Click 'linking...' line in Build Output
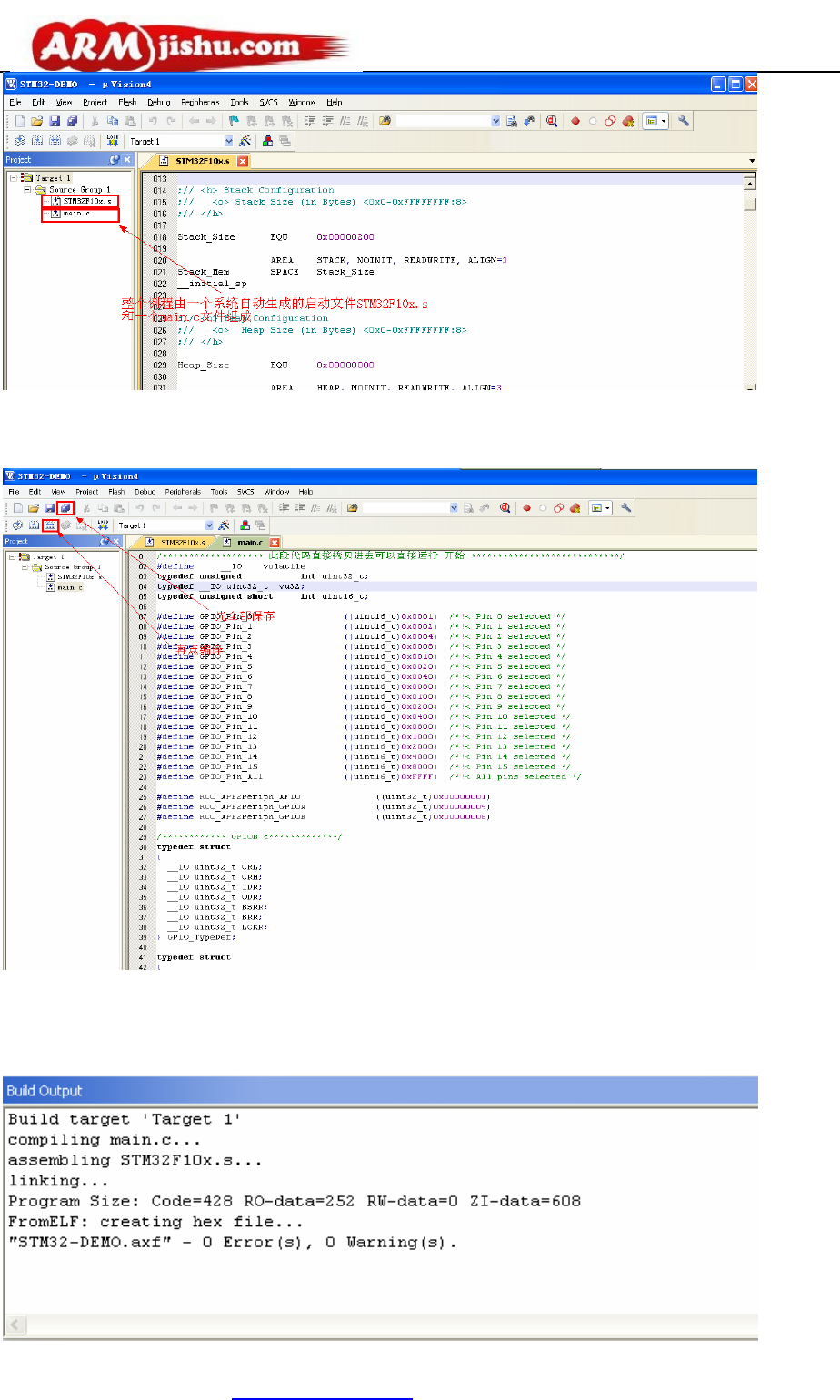Screen dimensions: 840x1400 tap(58, 1181)
